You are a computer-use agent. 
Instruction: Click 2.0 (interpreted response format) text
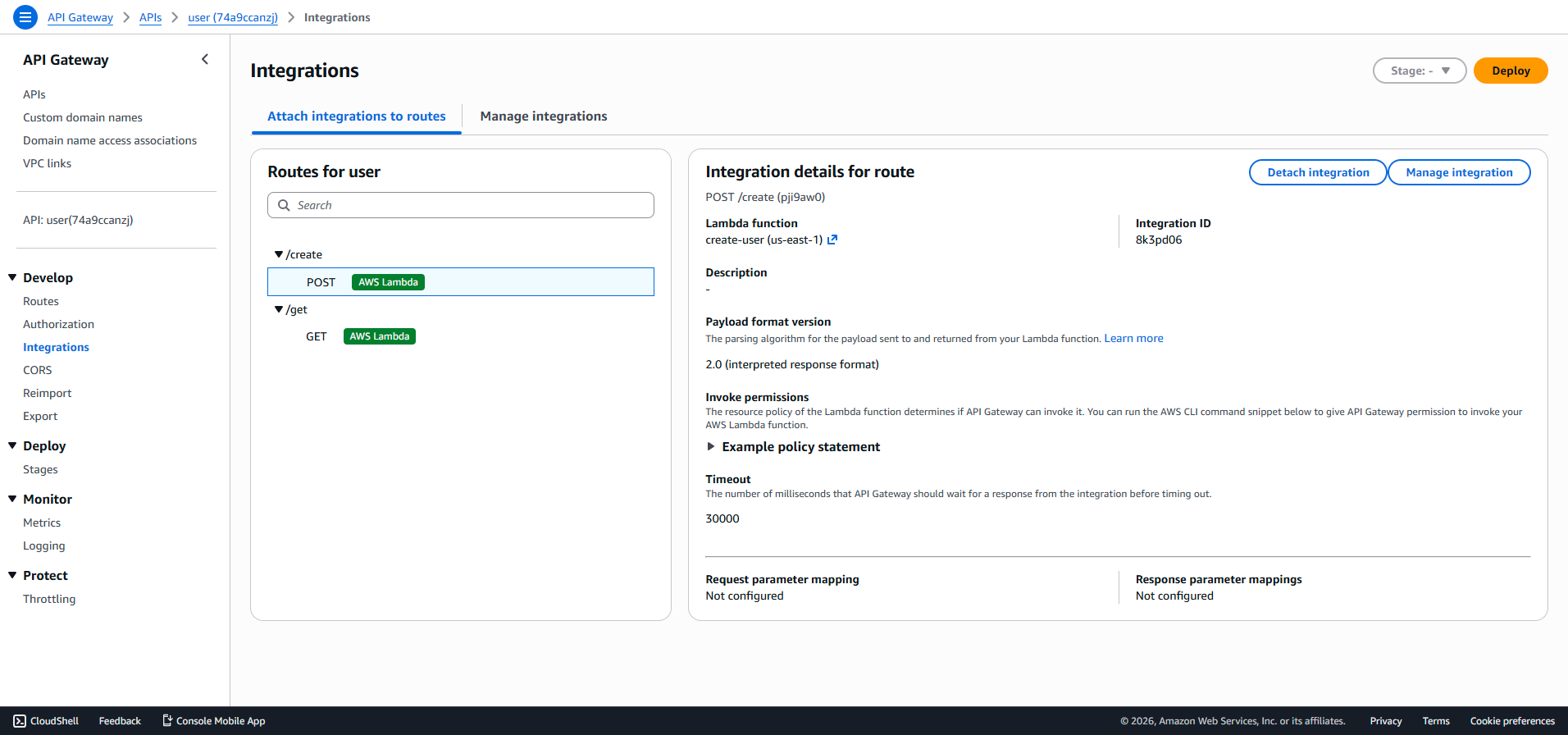coord(792,364)
